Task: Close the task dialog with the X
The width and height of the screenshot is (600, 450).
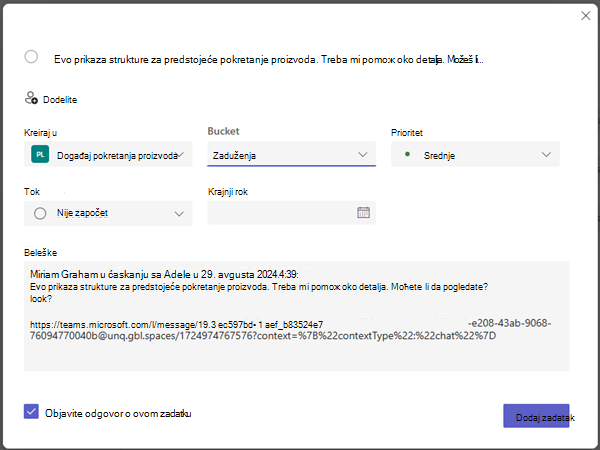Action: click(x=585, y=16)
